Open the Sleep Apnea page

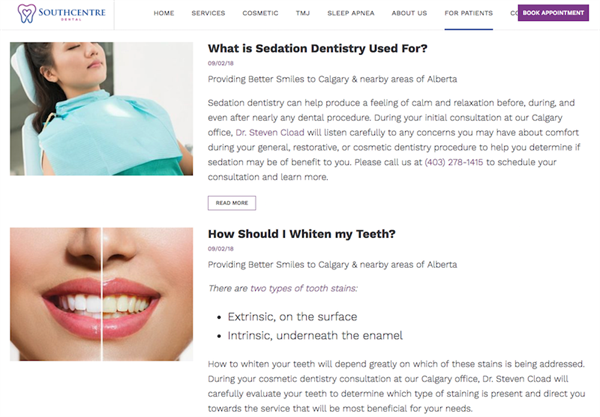(x=351, y=13)
